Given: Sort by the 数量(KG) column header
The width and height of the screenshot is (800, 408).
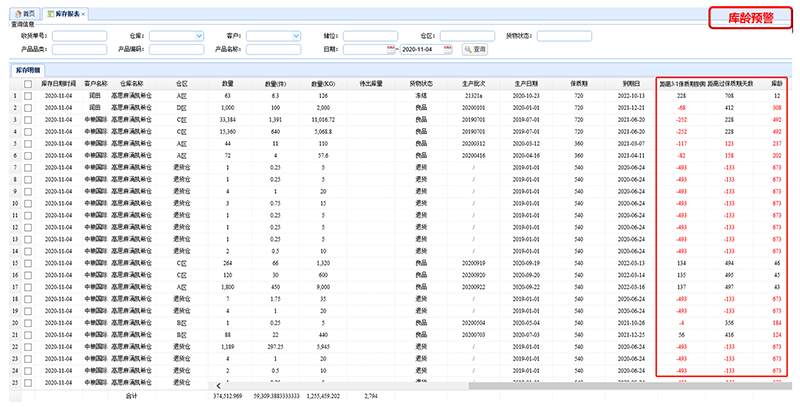Looking at the screenshot, I should pyautogui.click(x=323, y=84).
